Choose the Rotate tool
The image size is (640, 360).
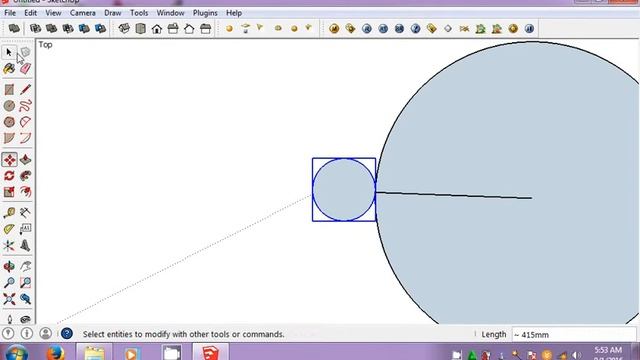[x=9, y=176]
